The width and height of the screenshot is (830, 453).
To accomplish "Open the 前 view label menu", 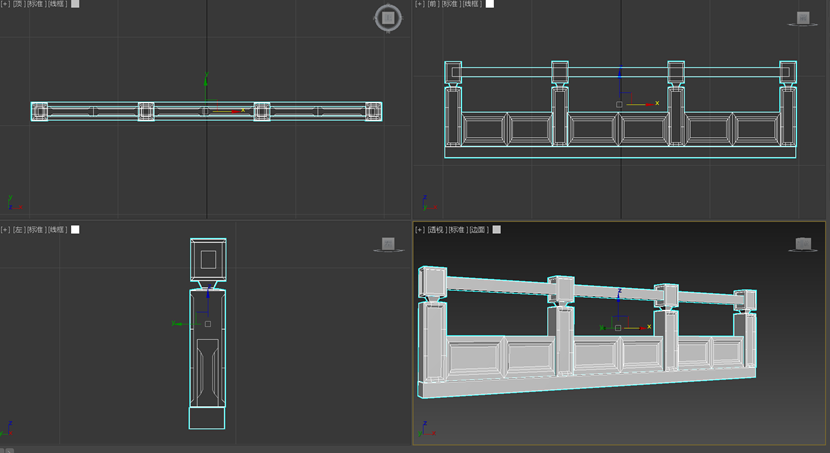I will tap(433, 4).
